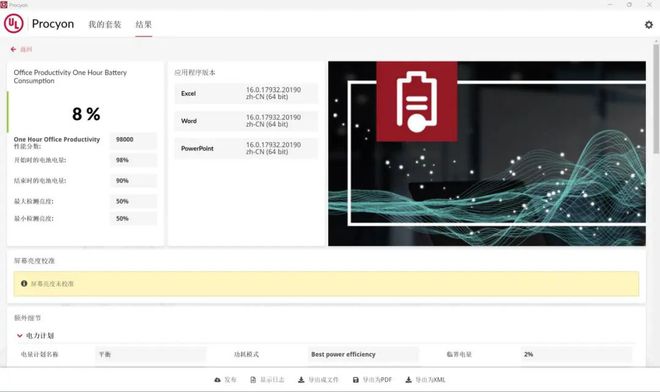Collapse the 电力计划 section chevron
This screenshot has width=660, height=392.
[x=19, y=336]
